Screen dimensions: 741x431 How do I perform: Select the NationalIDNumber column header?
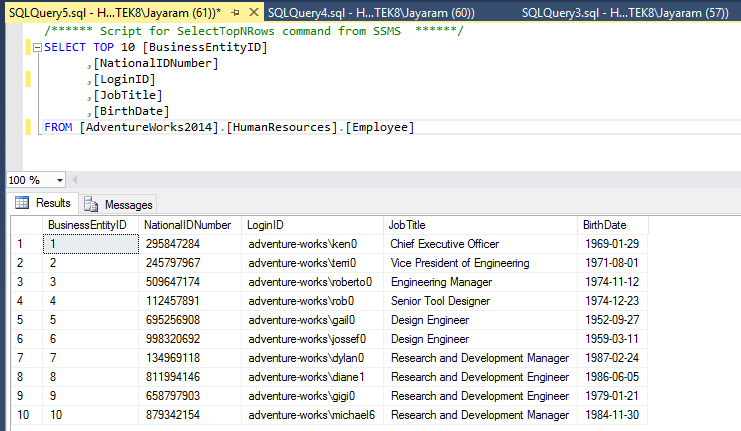tap(190, 225)
